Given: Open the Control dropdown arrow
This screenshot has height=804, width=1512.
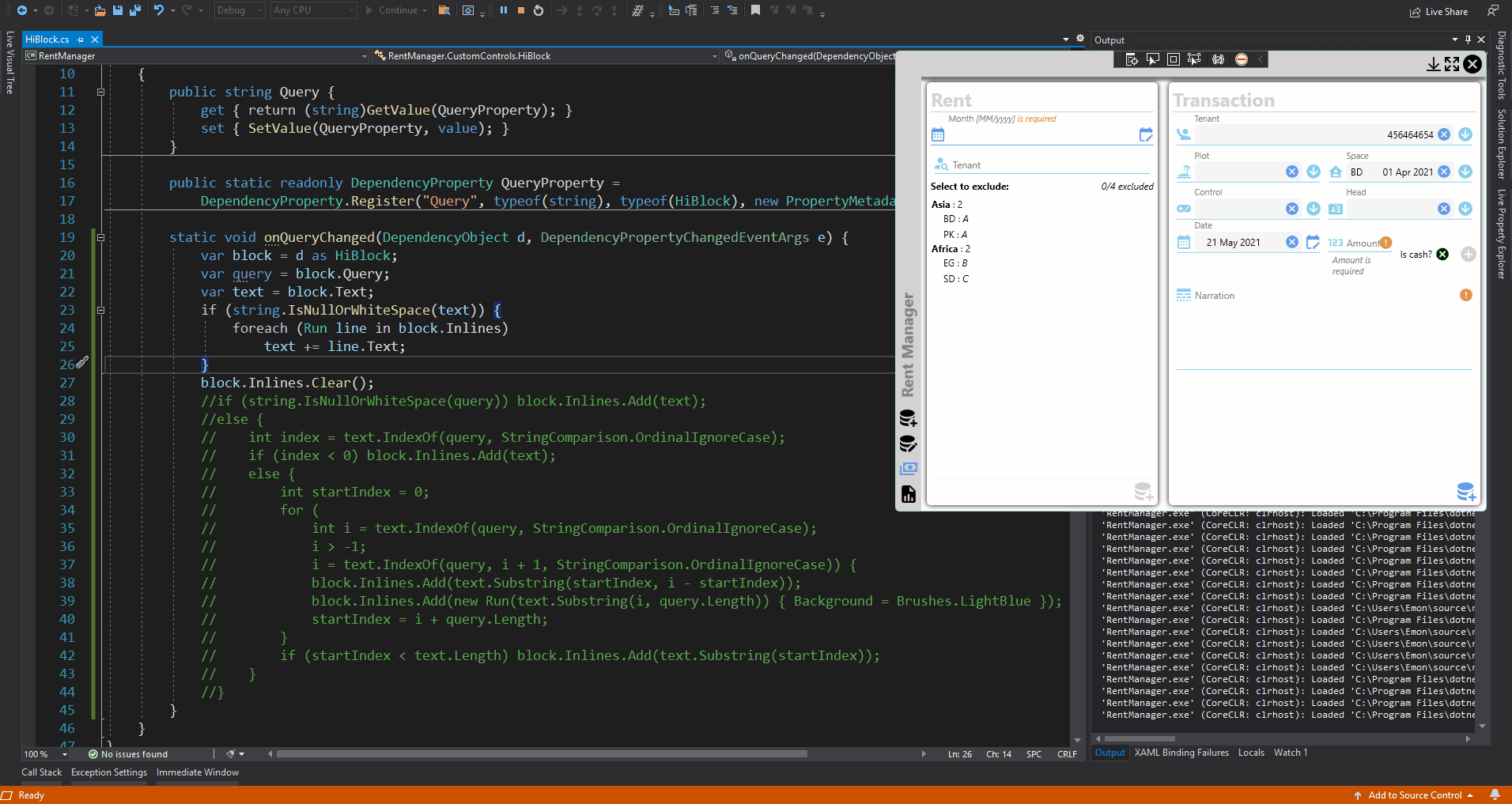Looking at the screenshot, I should 1314,209.
